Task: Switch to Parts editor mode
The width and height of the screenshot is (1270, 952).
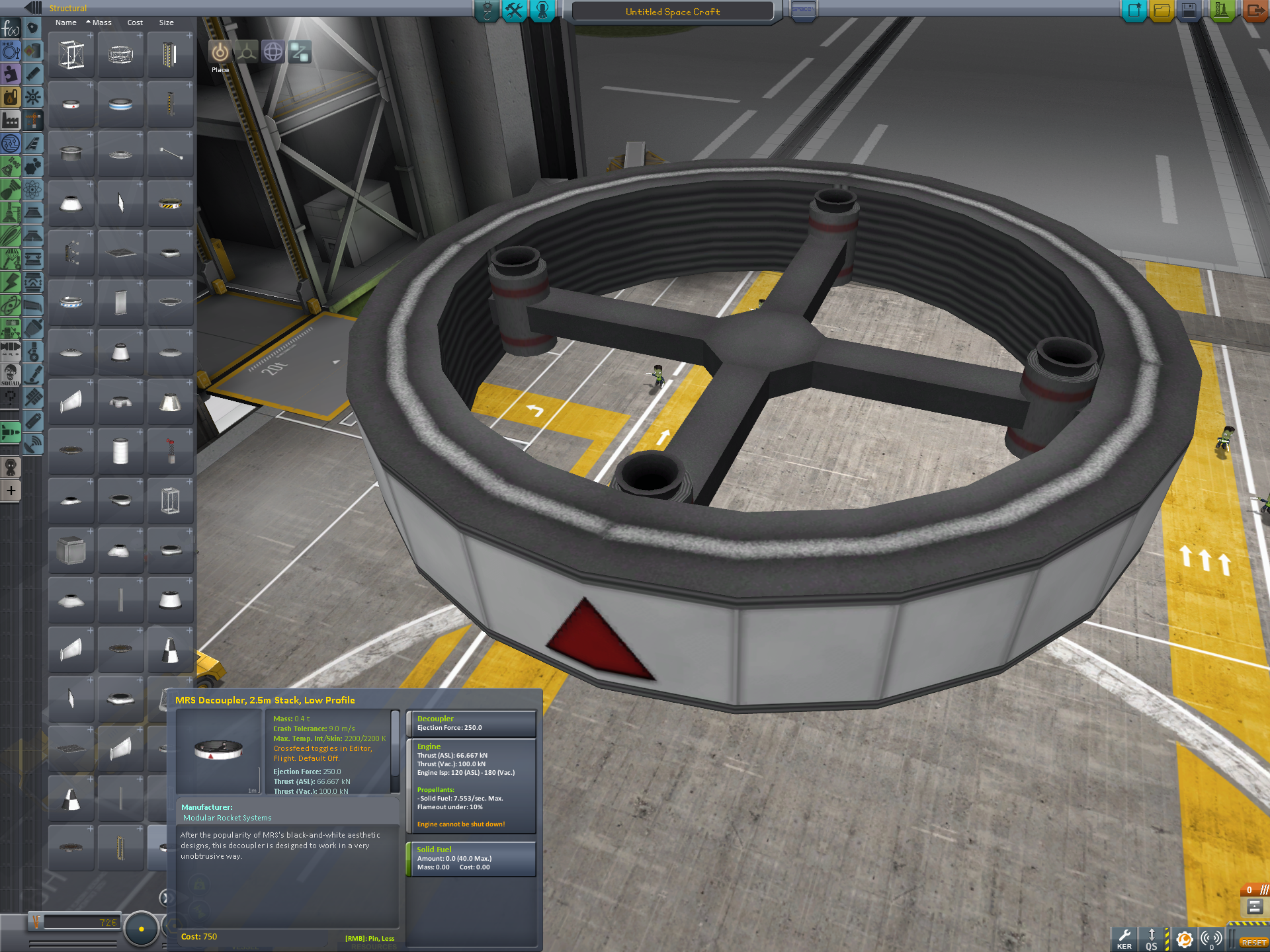Action: point(487,11)
